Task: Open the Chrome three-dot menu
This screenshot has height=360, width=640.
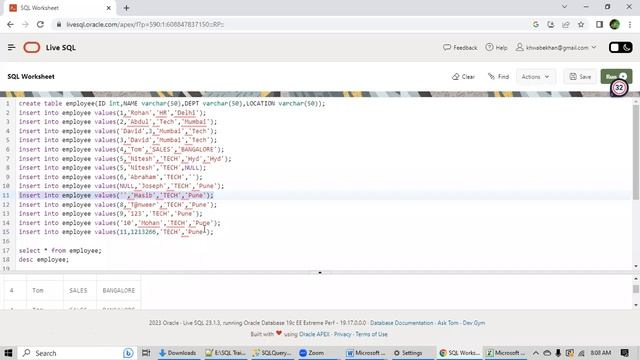Action: coord(630,24)
